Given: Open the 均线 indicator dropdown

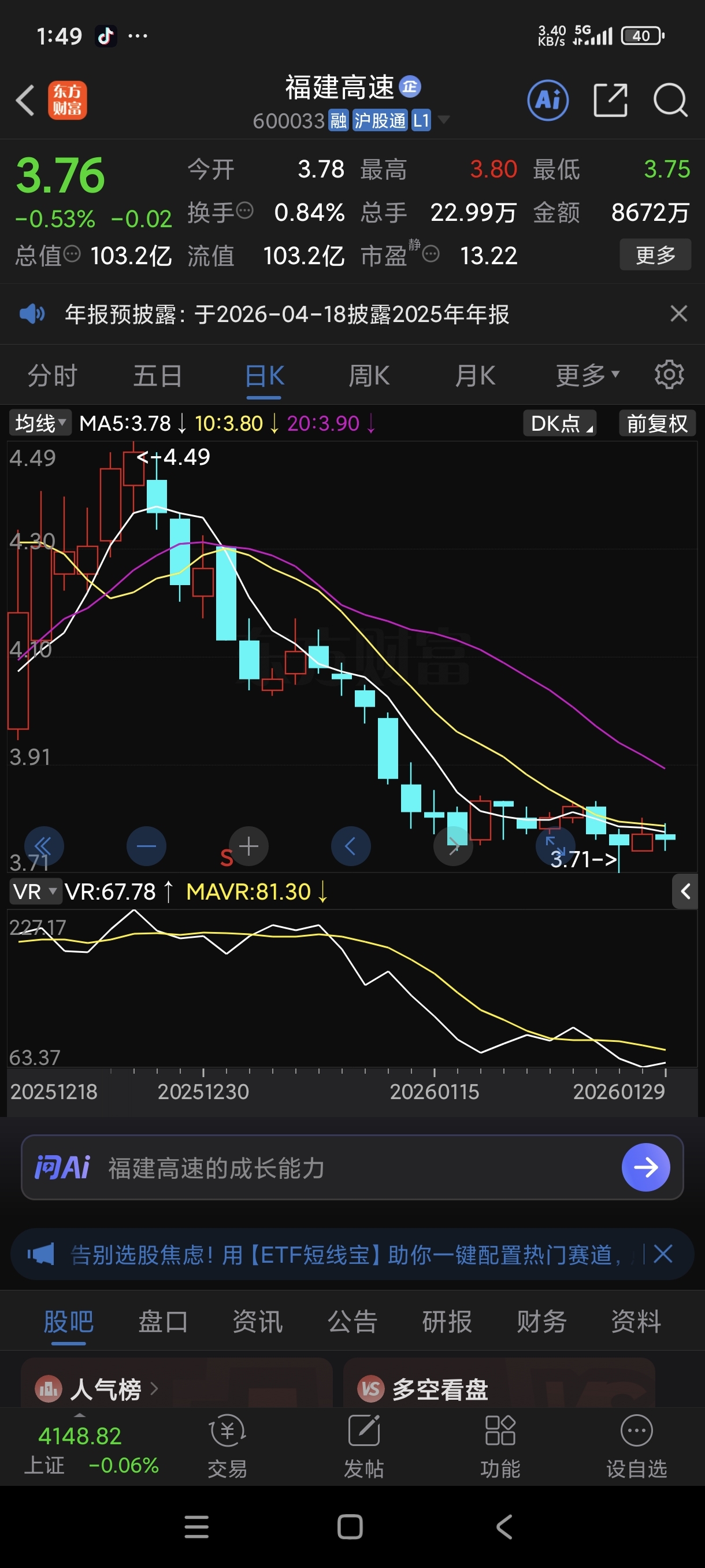Looking at the screenshot, I should pyautogui.click(x=40, y=423).
